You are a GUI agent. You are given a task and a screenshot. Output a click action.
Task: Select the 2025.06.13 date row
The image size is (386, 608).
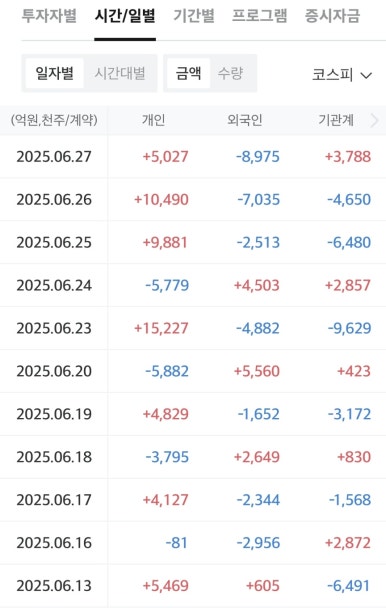(193, 586)
